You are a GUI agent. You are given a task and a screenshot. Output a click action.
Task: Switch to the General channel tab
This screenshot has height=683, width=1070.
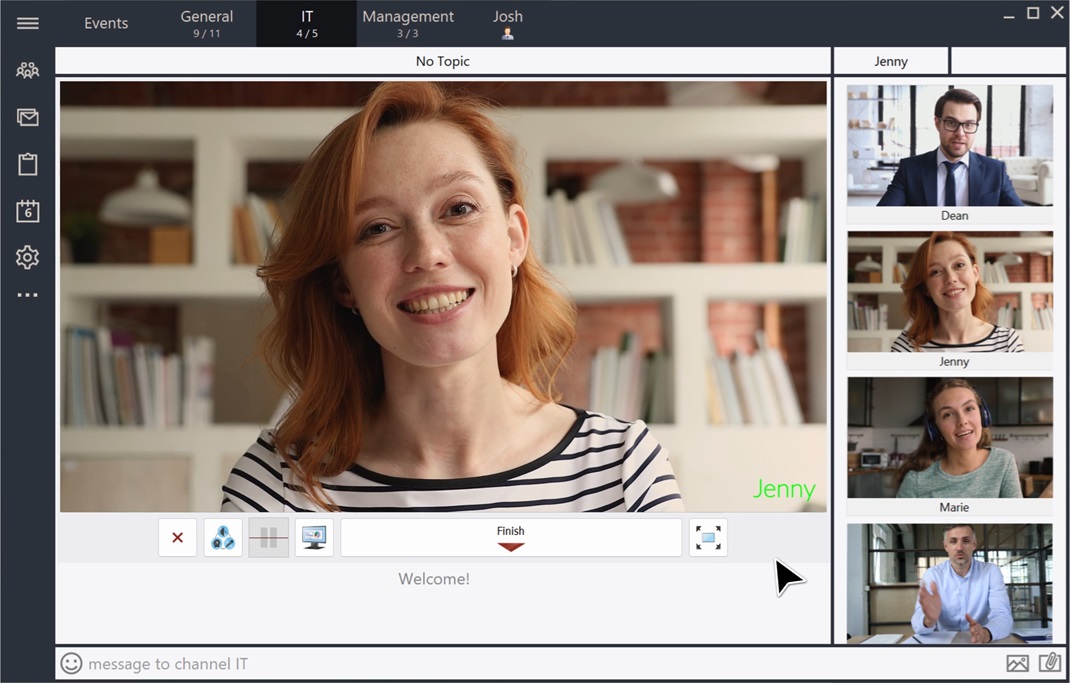coord(207,23)
